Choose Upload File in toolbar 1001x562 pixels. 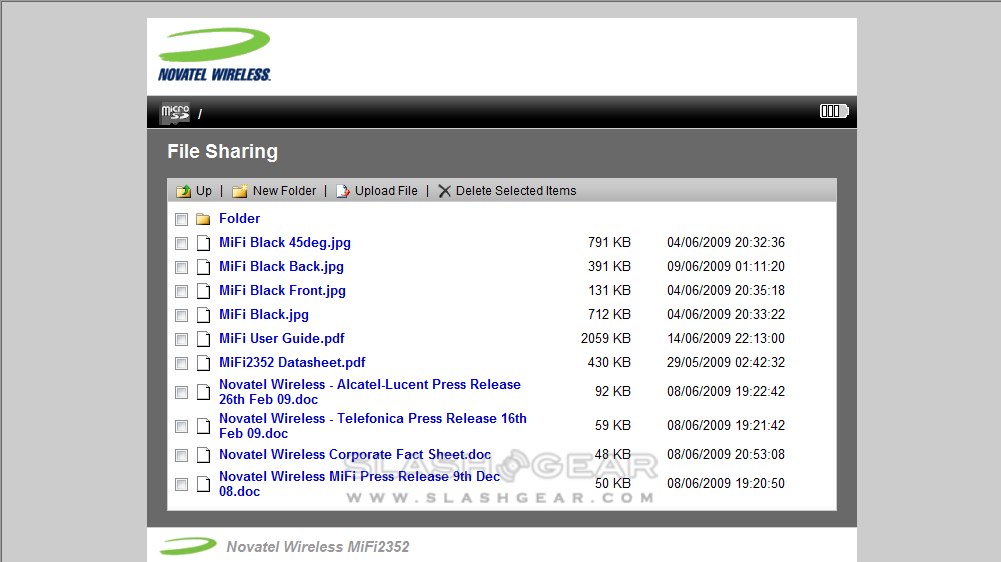[x=386, y=191]
